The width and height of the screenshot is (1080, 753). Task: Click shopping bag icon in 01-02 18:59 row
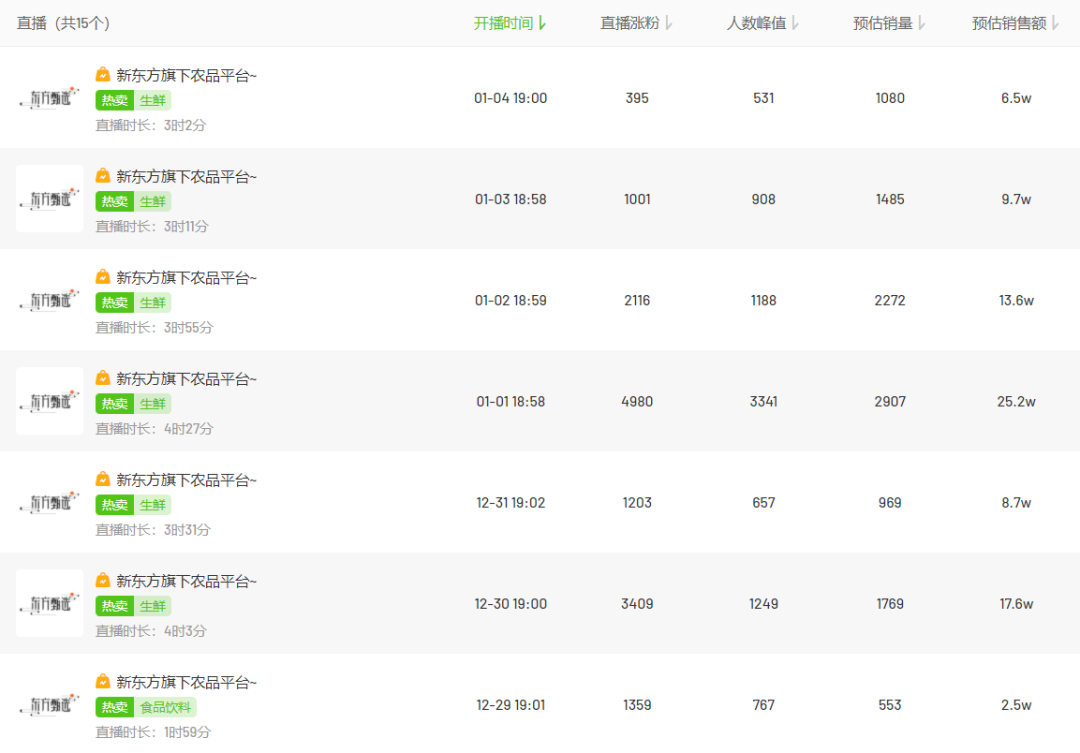(x=102, y=276)
